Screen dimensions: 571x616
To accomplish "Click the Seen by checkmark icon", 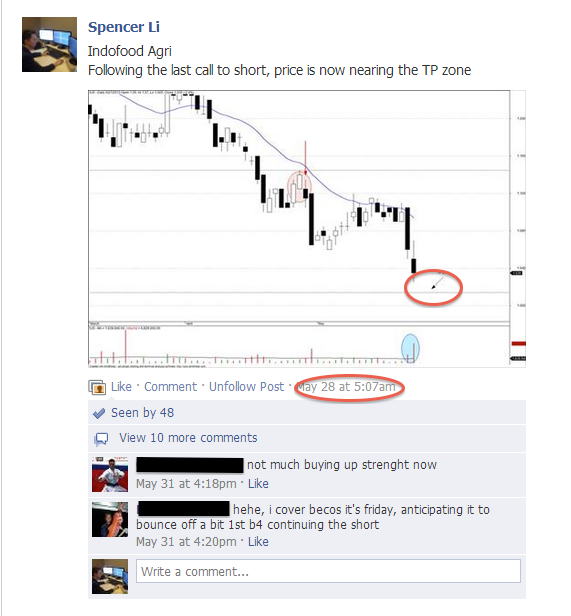I will click(x=99, y=413).
